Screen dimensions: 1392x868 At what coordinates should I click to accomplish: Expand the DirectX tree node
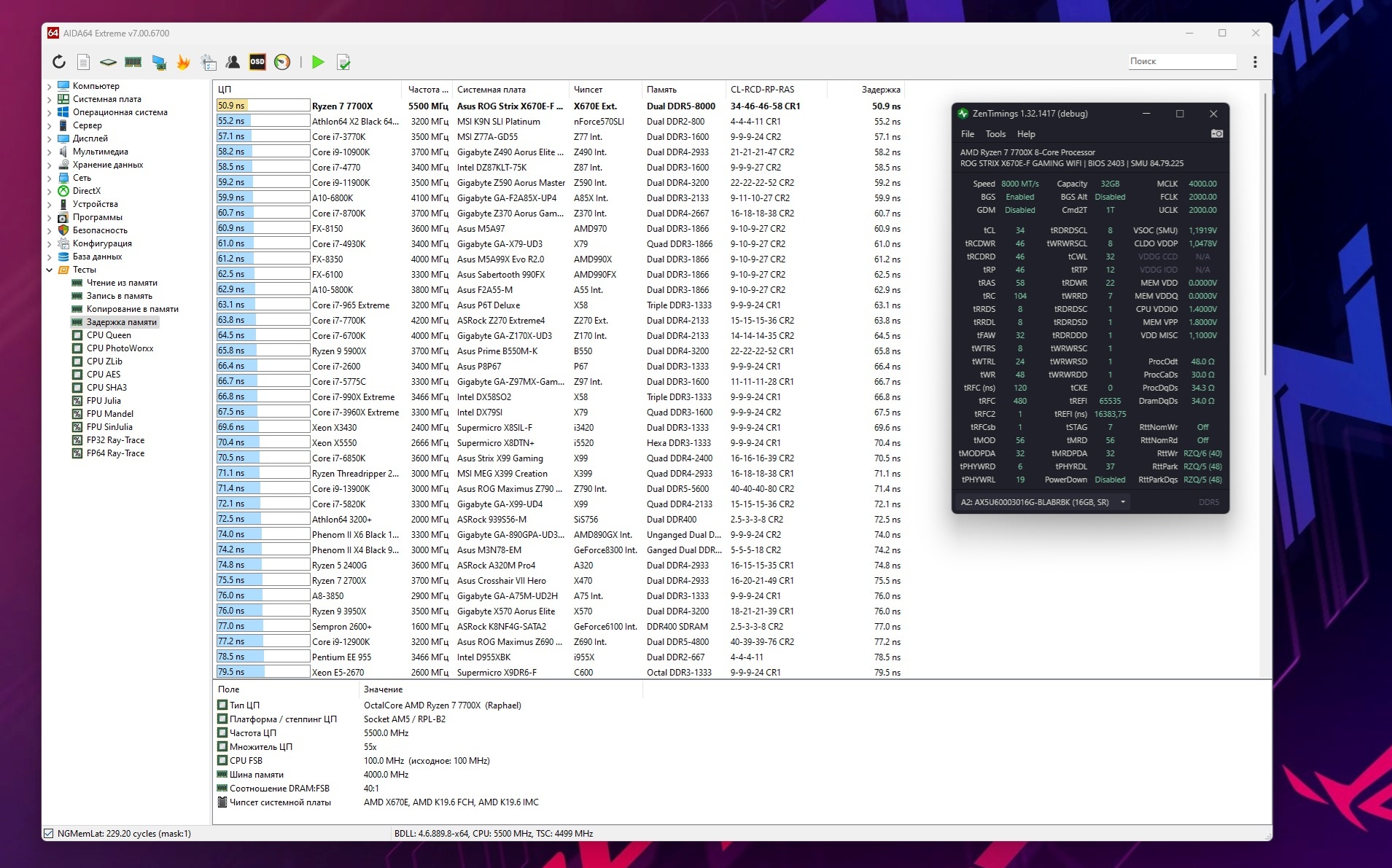[49, 191]
